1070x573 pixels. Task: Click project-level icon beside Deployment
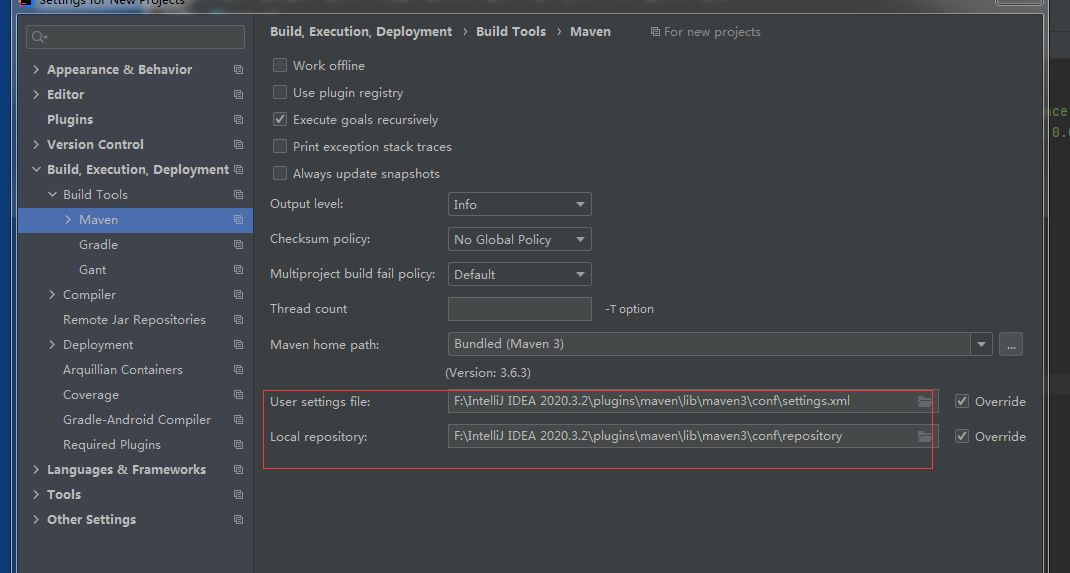click(x=238, y=344)
